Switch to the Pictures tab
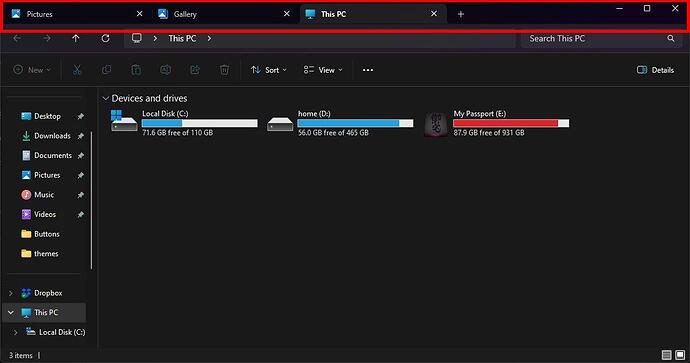This screenshot has height=363, width=690. click(77, 14)
